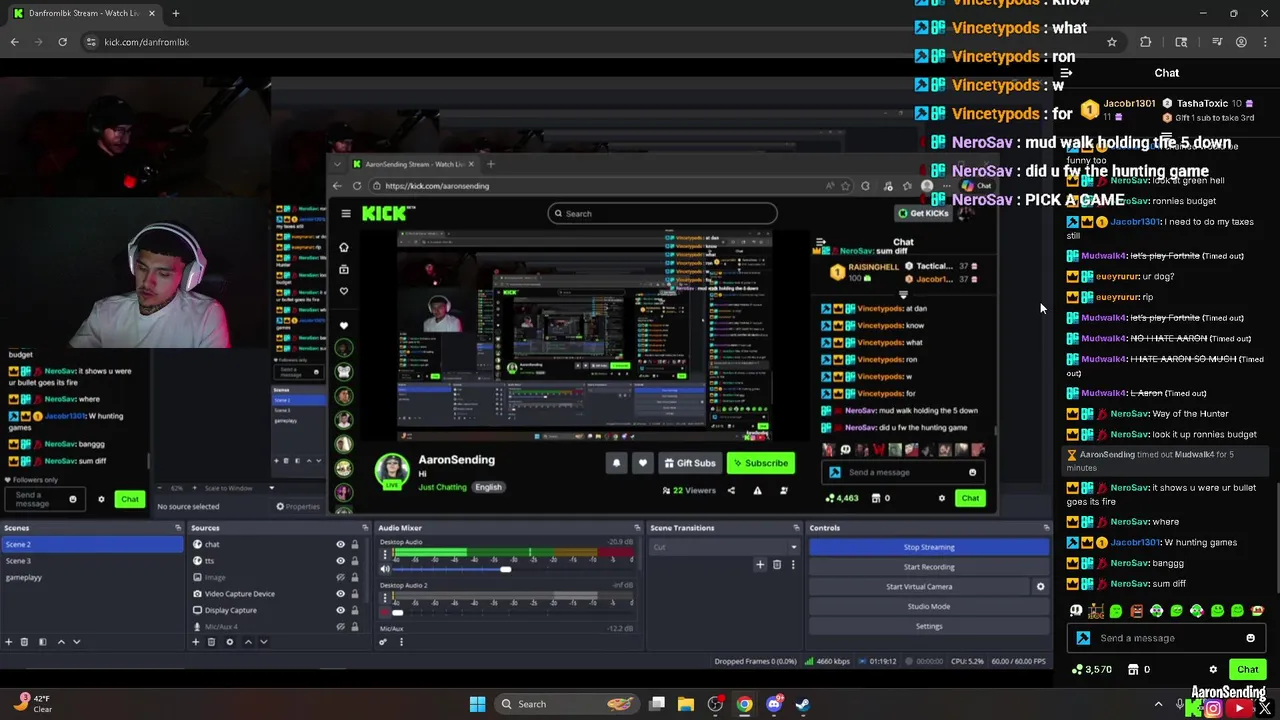1280x720 pixels.
Task: Open Browse icon in AaronSending Kick sidebar
Action: coord(344,269)
